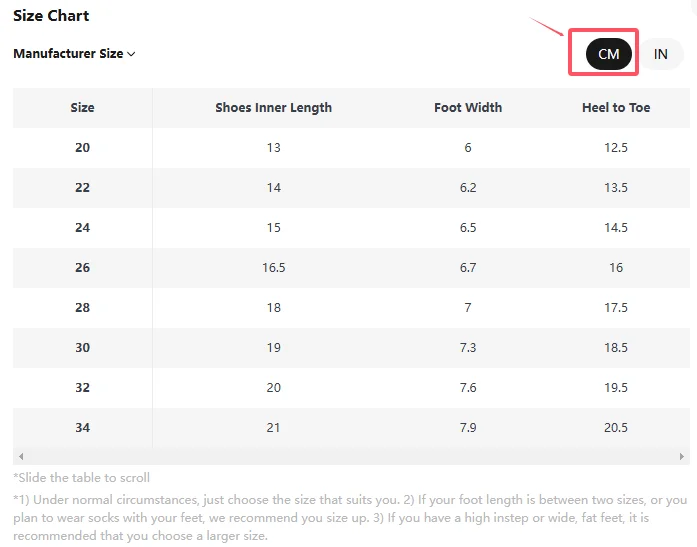Select the size 20 row label
Screen dimensions: 697x547
82,148
